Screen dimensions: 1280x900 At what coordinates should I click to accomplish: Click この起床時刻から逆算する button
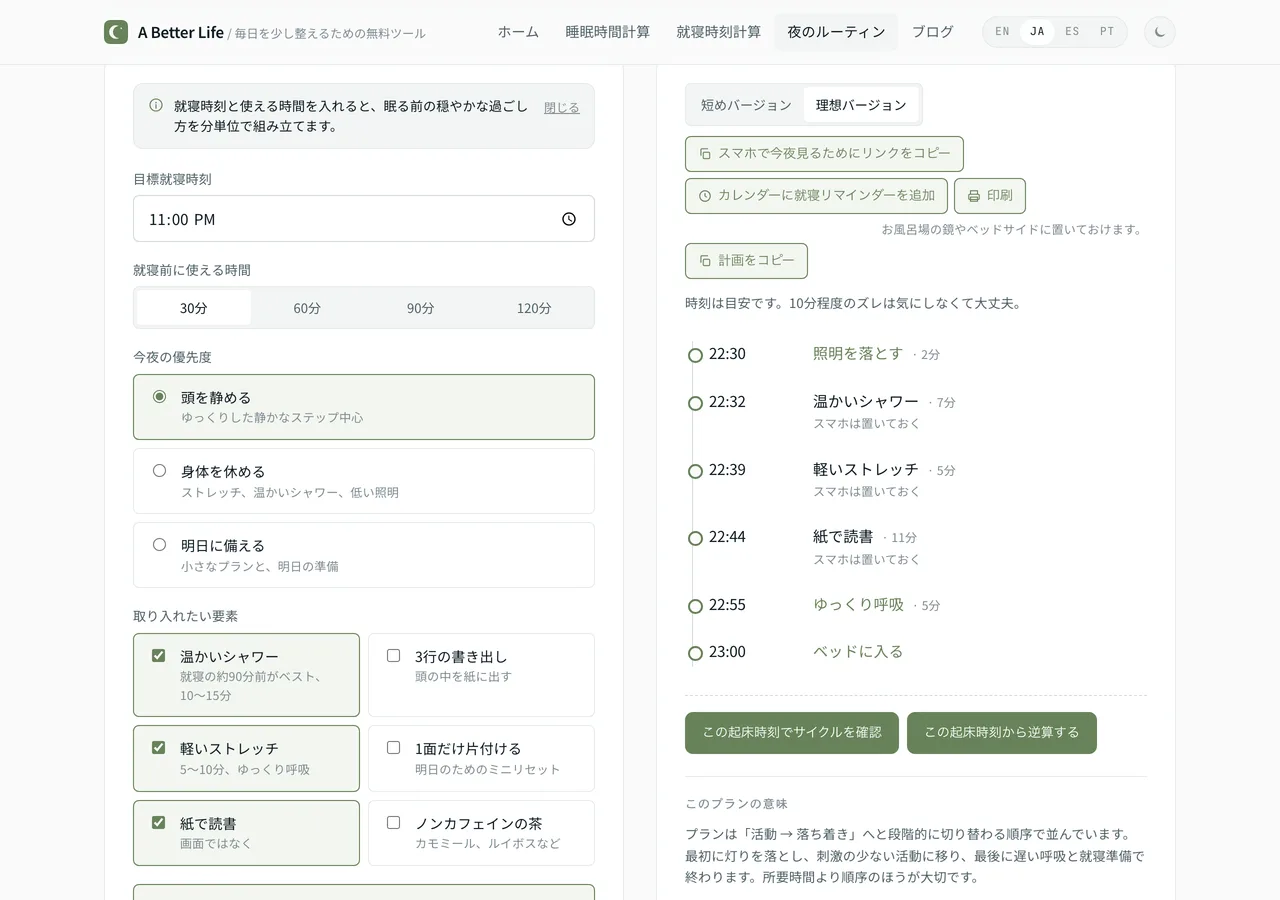coord(1002,733)
